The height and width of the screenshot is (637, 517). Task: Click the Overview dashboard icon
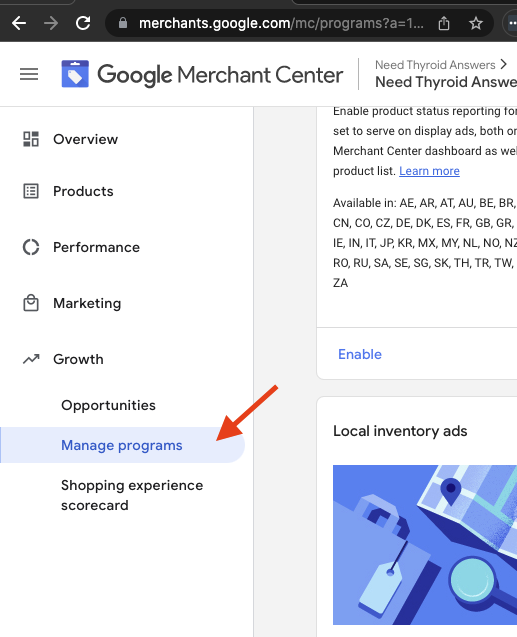coord(31,139)
